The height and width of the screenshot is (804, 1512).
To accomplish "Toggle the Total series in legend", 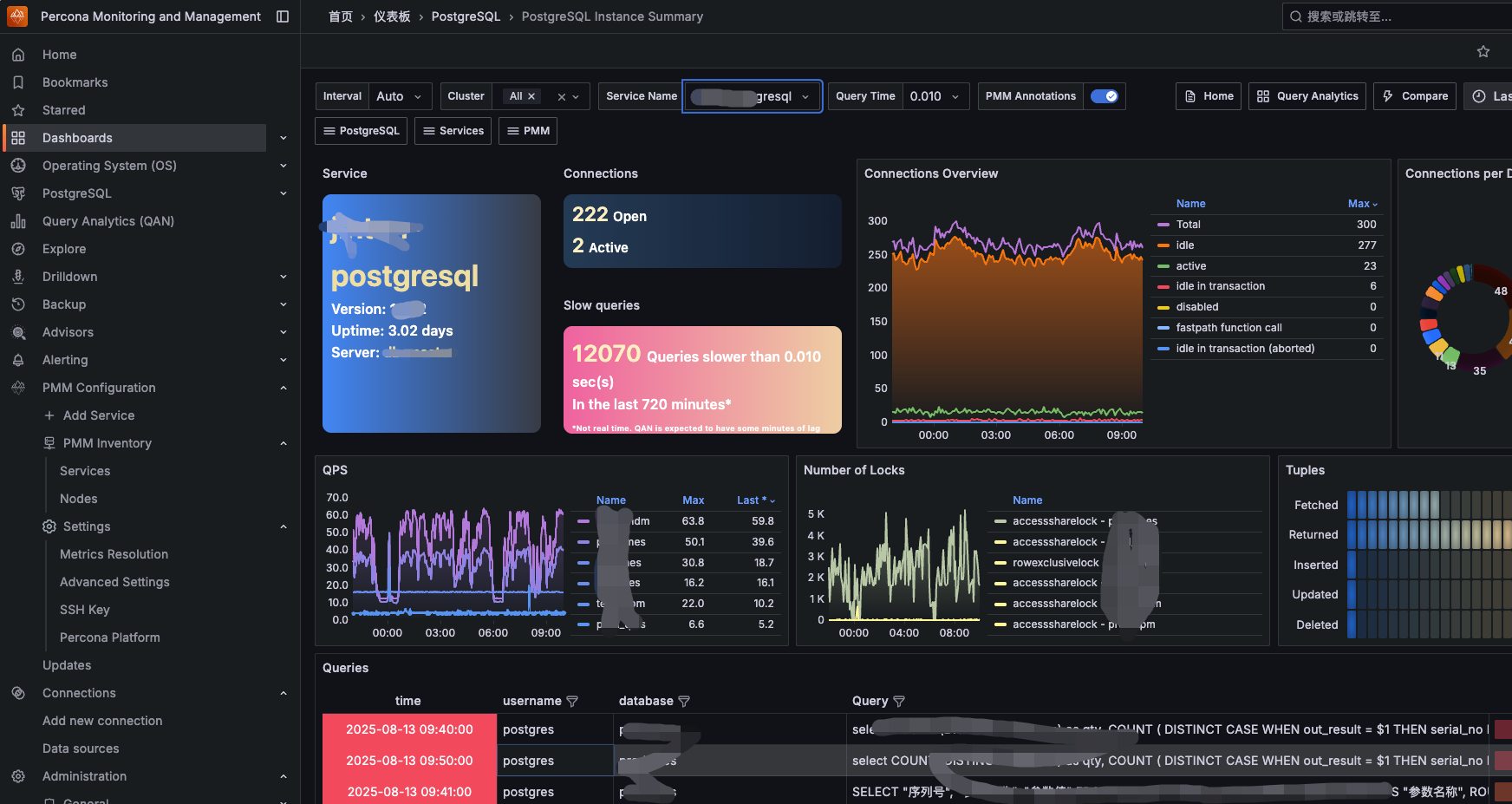I will click(x=1188, y=225).
